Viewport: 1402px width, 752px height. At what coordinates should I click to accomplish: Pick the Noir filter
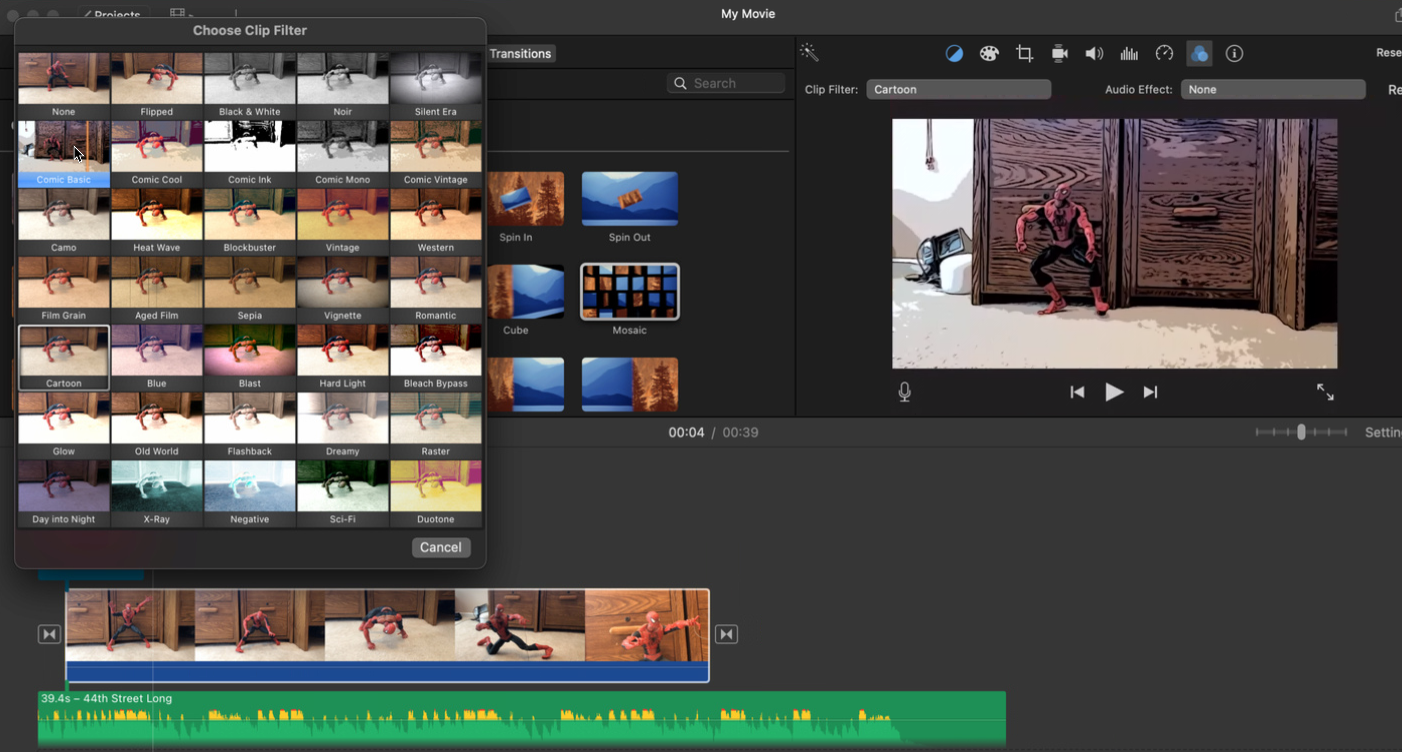343,86
